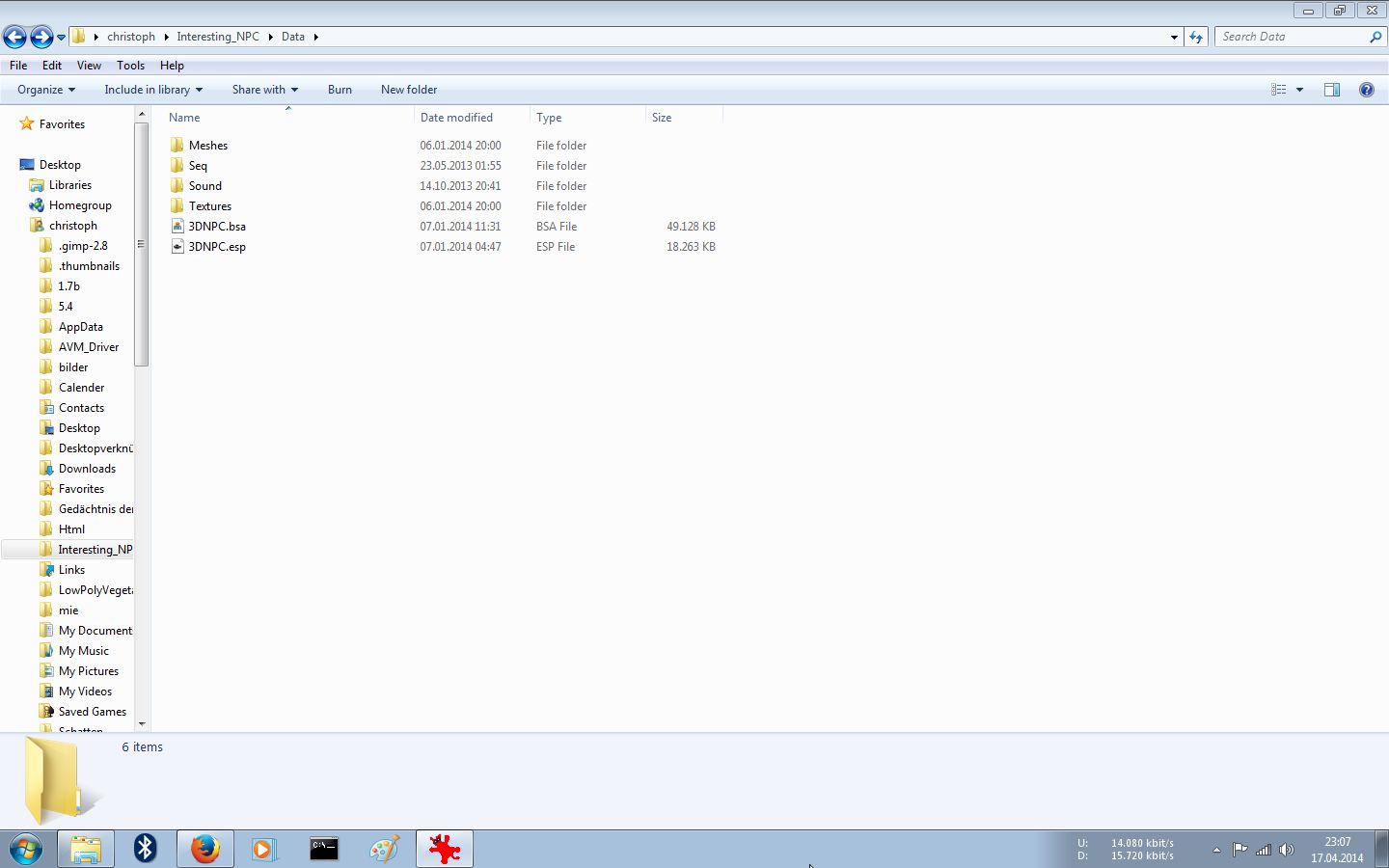Click the Forward navigation arrow

click(41, 37)
